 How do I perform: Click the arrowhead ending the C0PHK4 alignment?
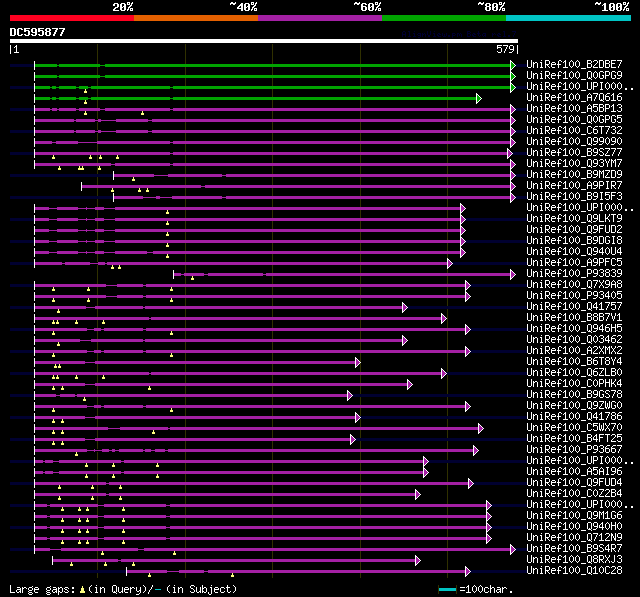(x=409, y=385)
